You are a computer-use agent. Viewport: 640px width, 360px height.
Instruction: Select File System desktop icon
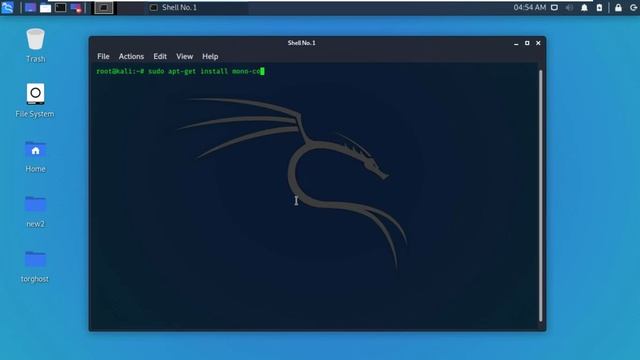[x=35, y=101]
